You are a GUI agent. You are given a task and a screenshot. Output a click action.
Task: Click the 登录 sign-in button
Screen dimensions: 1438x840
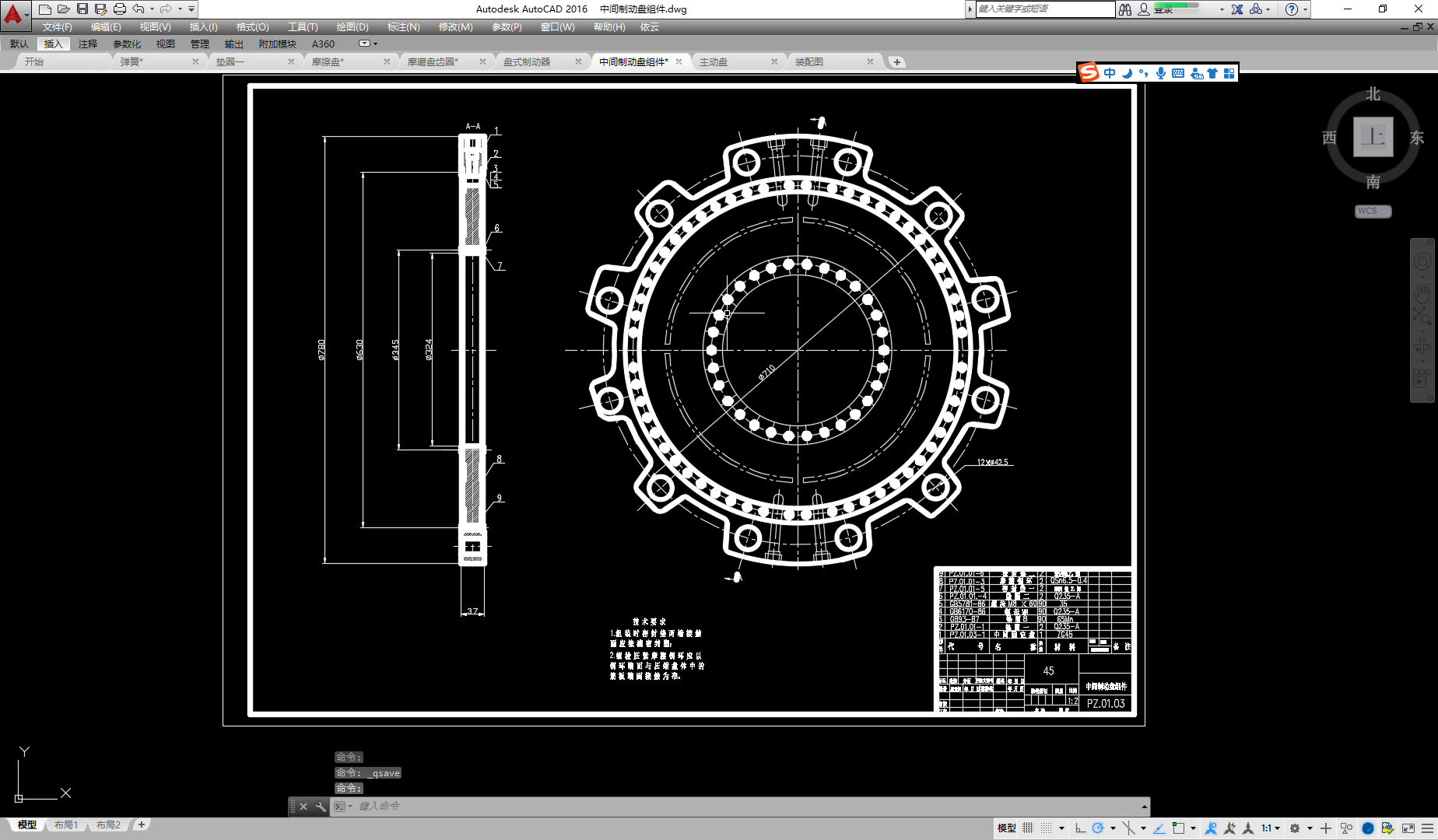[1163, 10]
